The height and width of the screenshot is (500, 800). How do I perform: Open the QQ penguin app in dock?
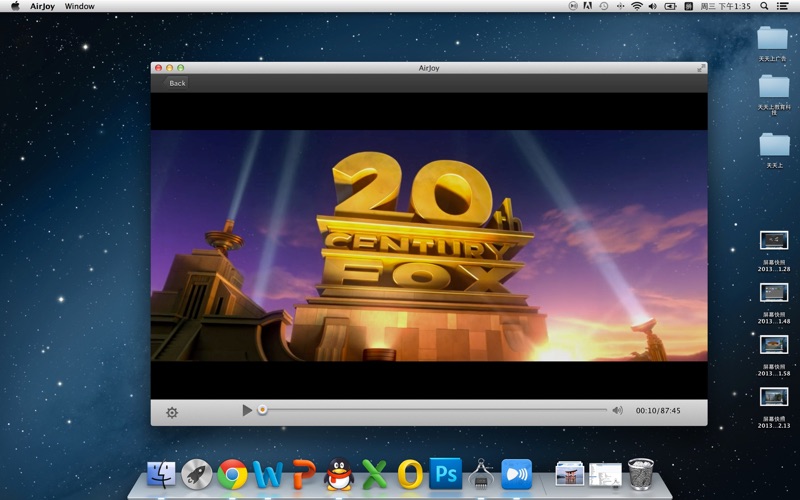click(339, 474)
